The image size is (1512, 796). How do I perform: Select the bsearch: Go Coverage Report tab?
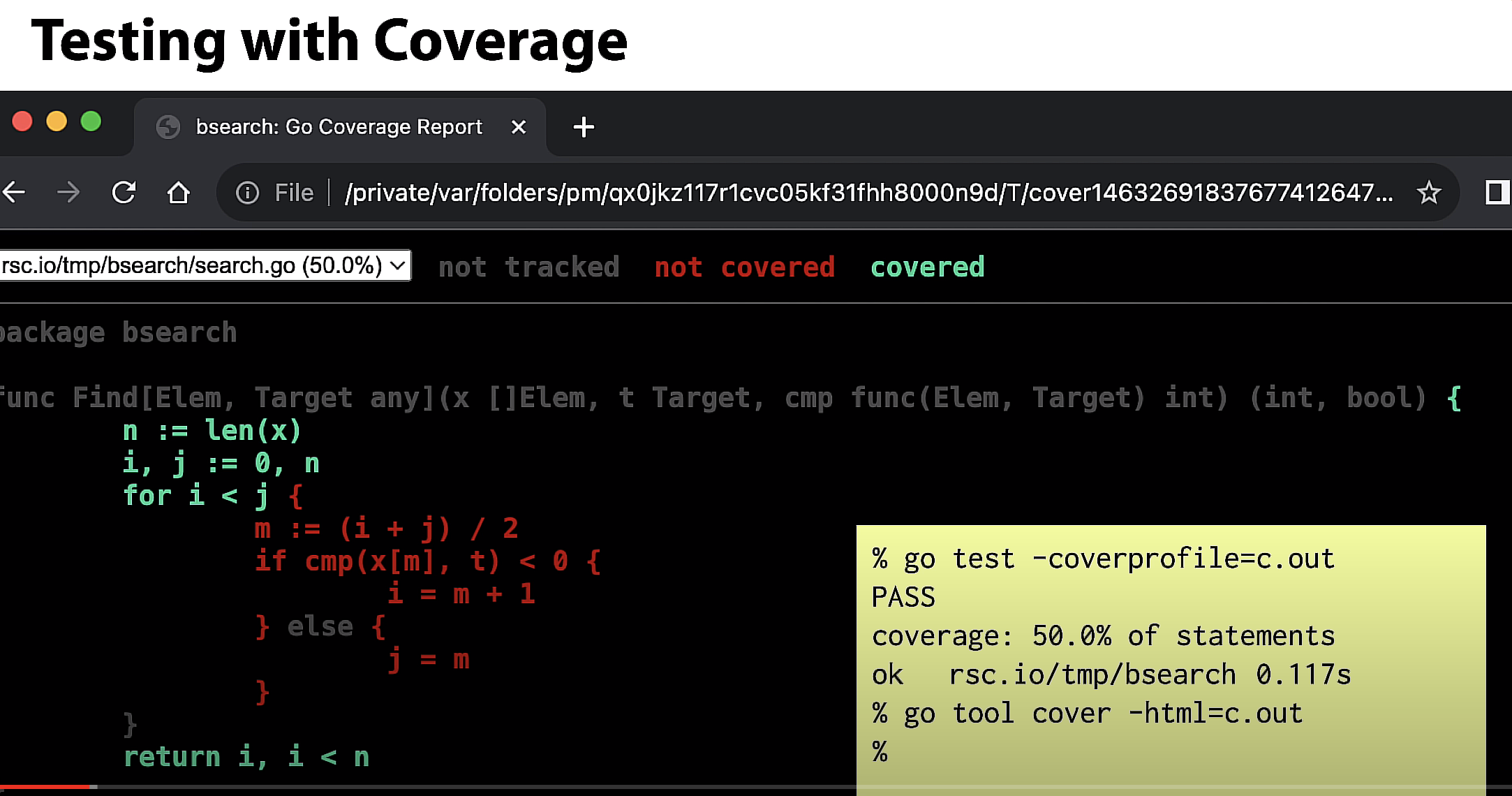point(339,127)
